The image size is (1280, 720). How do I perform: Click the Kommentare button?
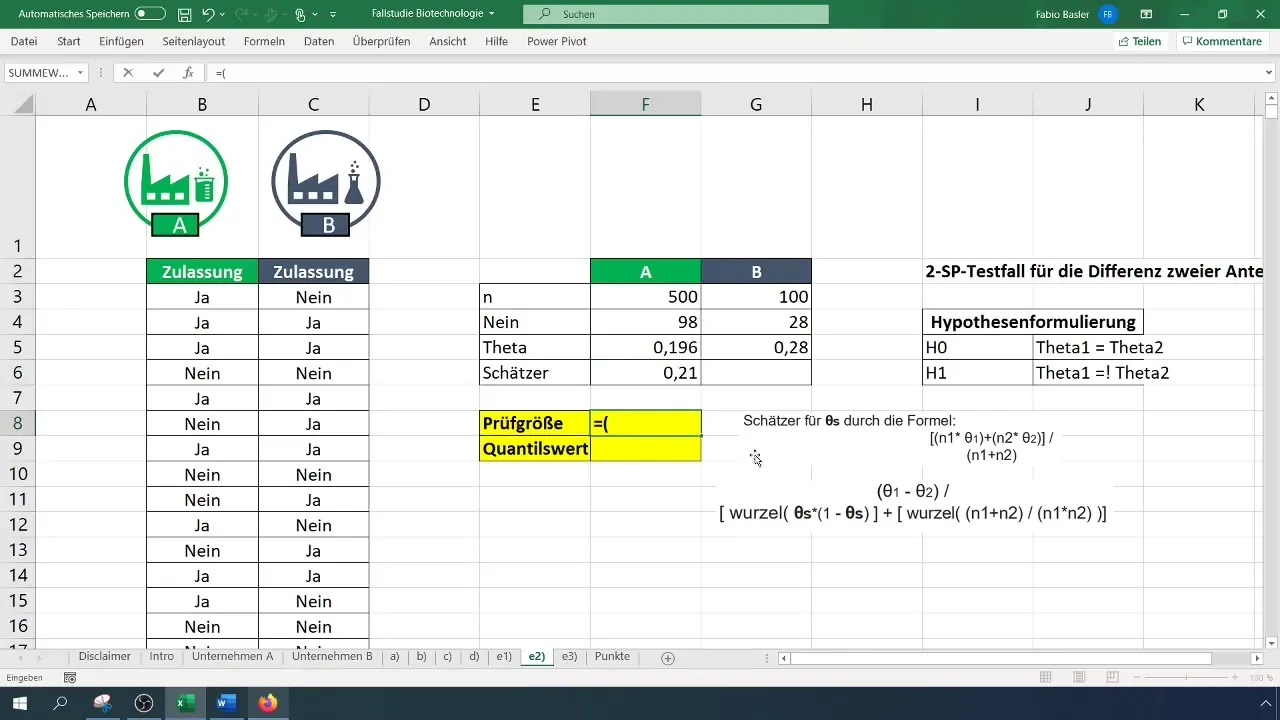1221,41
